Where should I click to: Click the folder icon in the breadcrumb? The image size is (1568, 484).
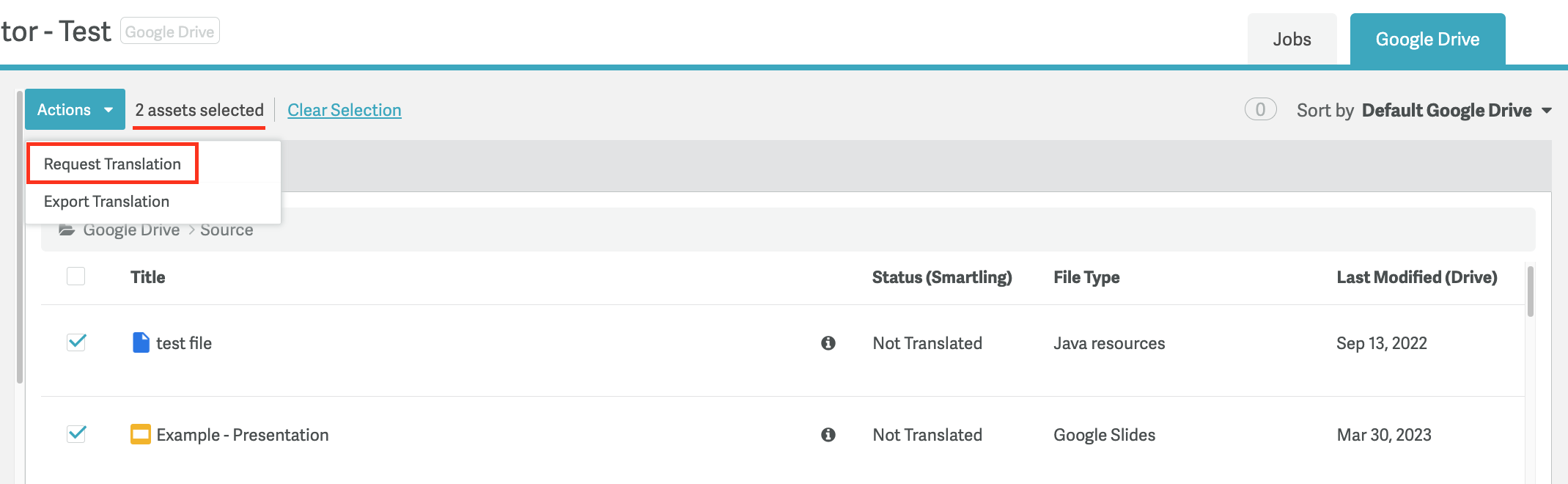67,230
